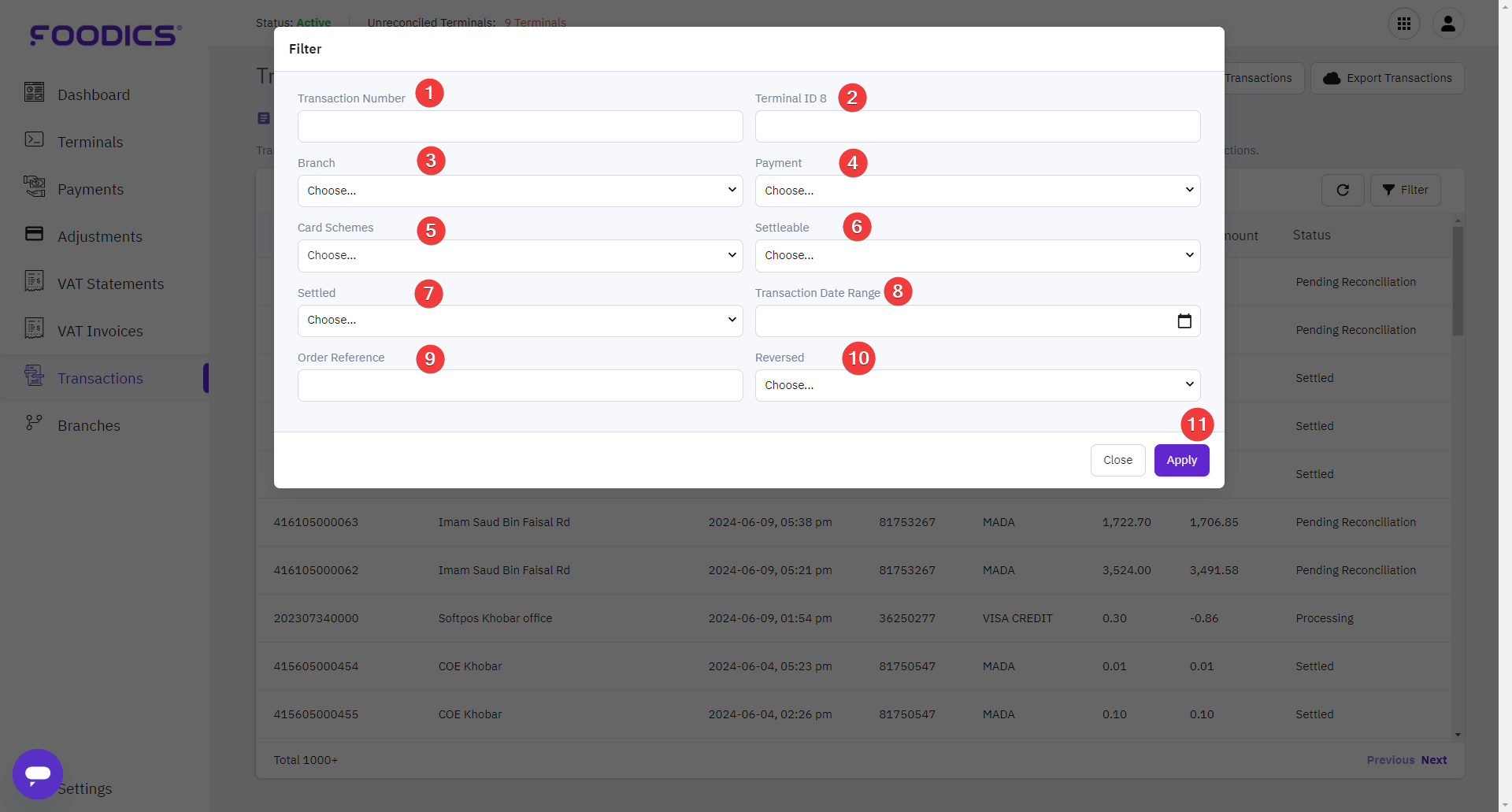Viewport: 1512px width, 812px height.
Task: Open Settings at the bottom sidebar
Action: (x=85, y=788)
